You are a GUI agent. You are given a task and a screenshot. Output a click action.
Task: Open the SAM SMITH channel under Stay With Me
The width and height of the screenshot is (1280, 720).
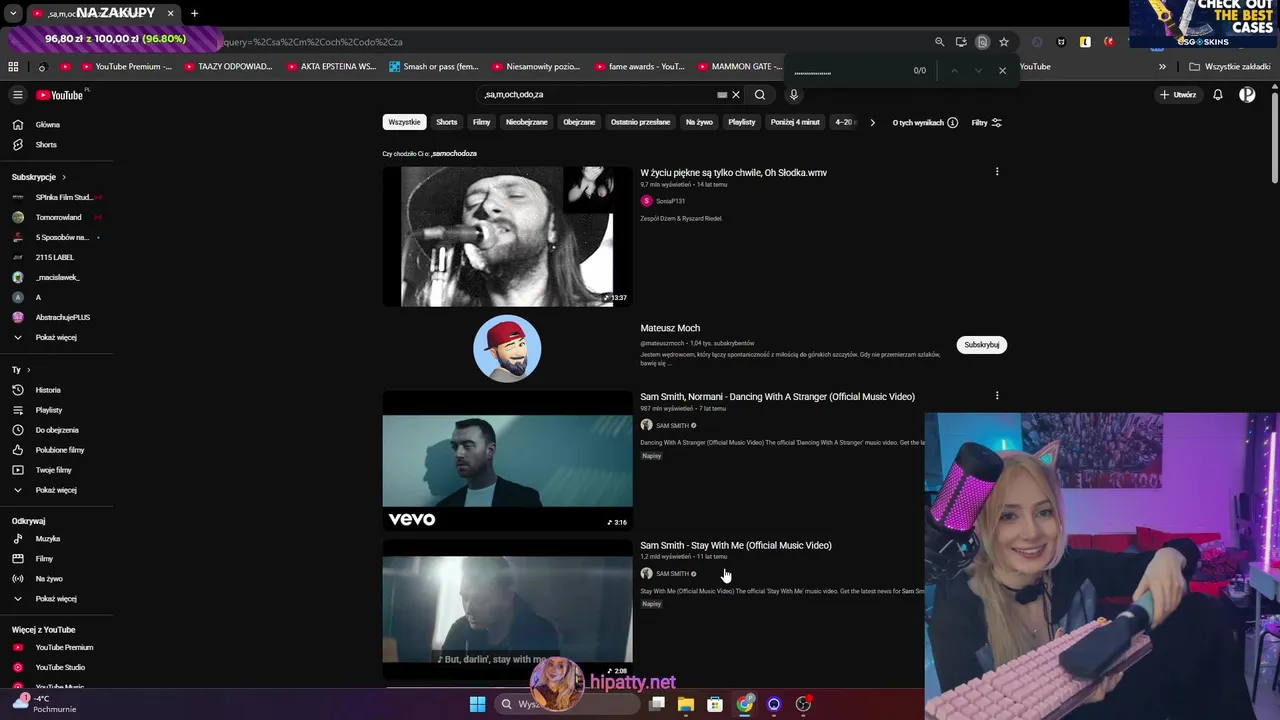(672, 574)
